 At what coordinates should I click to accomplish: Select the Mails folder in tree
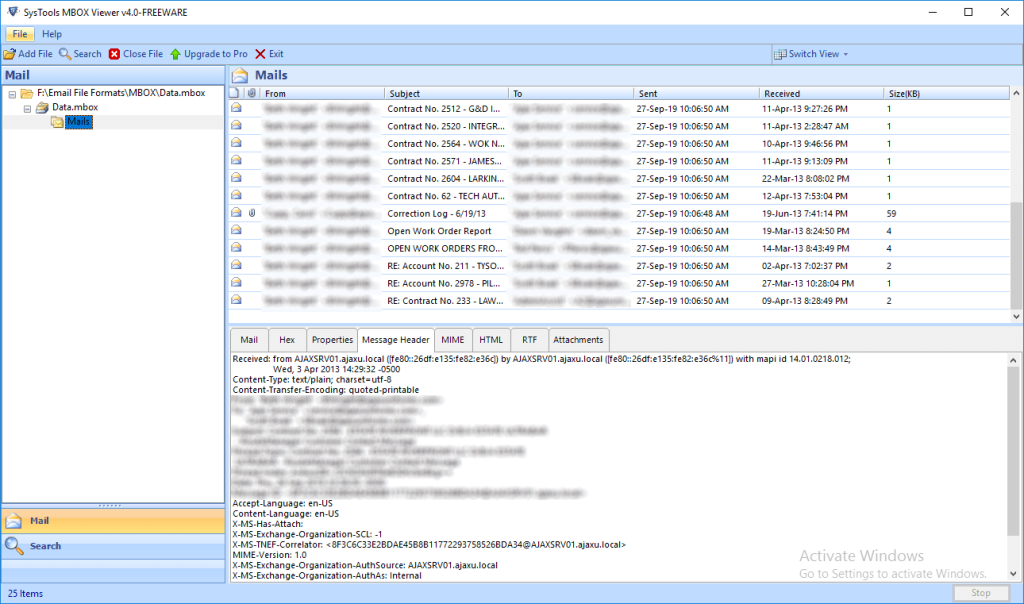[78, 121]
